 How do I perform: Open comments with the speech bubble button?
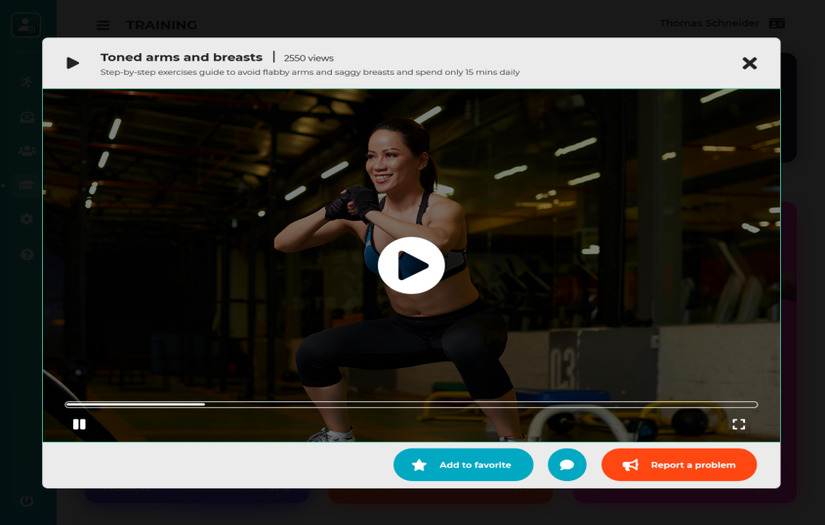click(x=567, y=465)
